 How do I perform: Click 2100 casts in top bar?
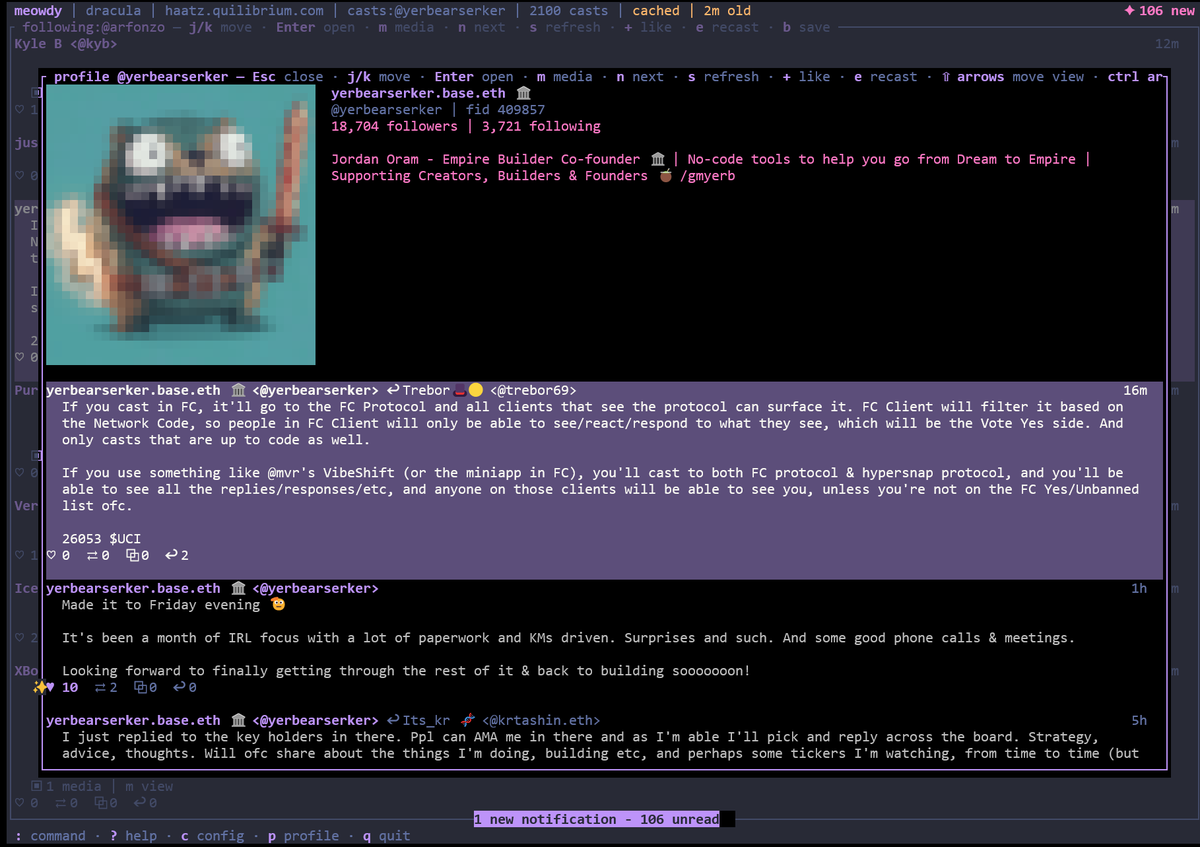[568, 10]
